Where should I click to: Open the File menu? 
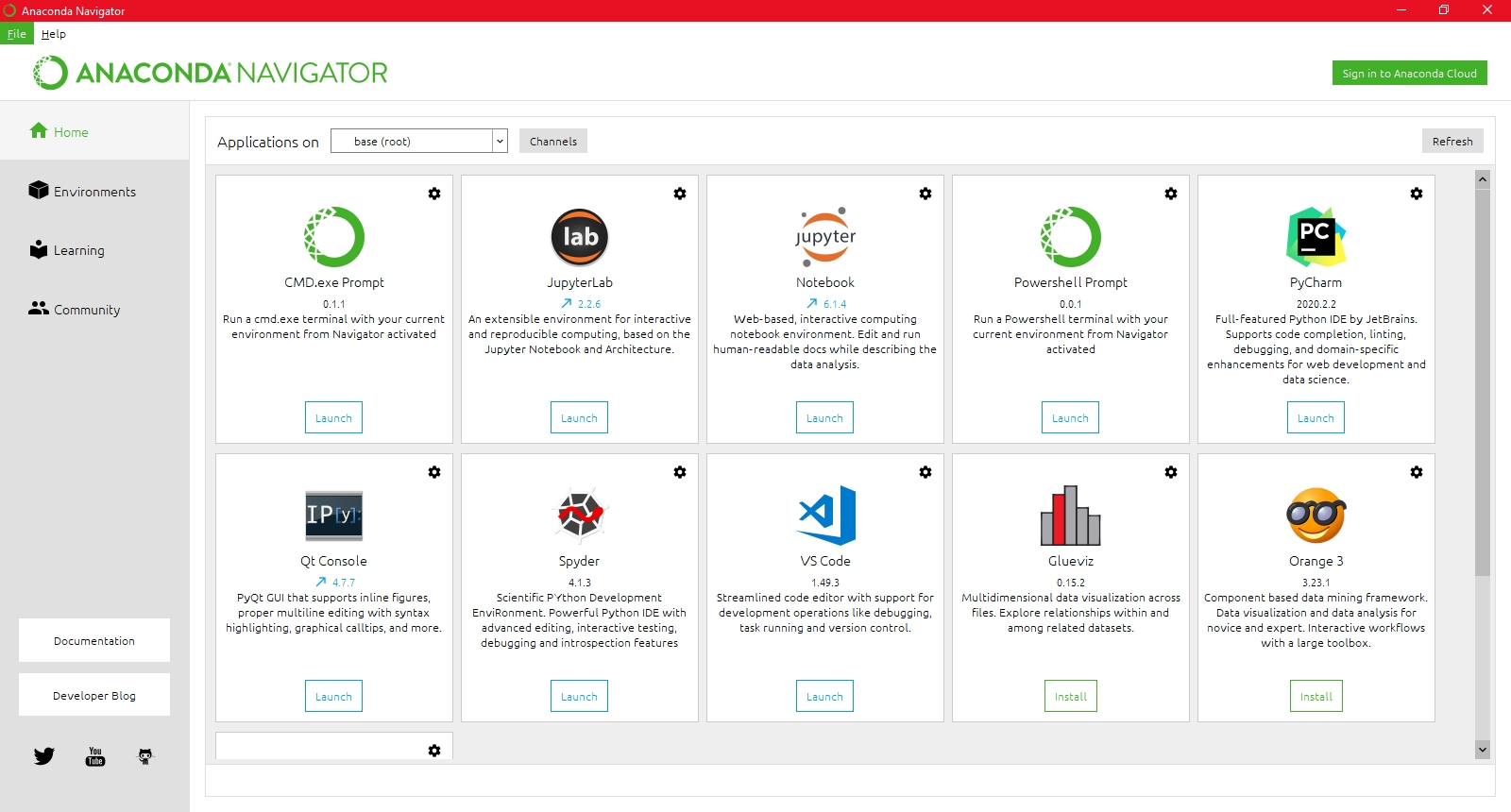(17, 34)
